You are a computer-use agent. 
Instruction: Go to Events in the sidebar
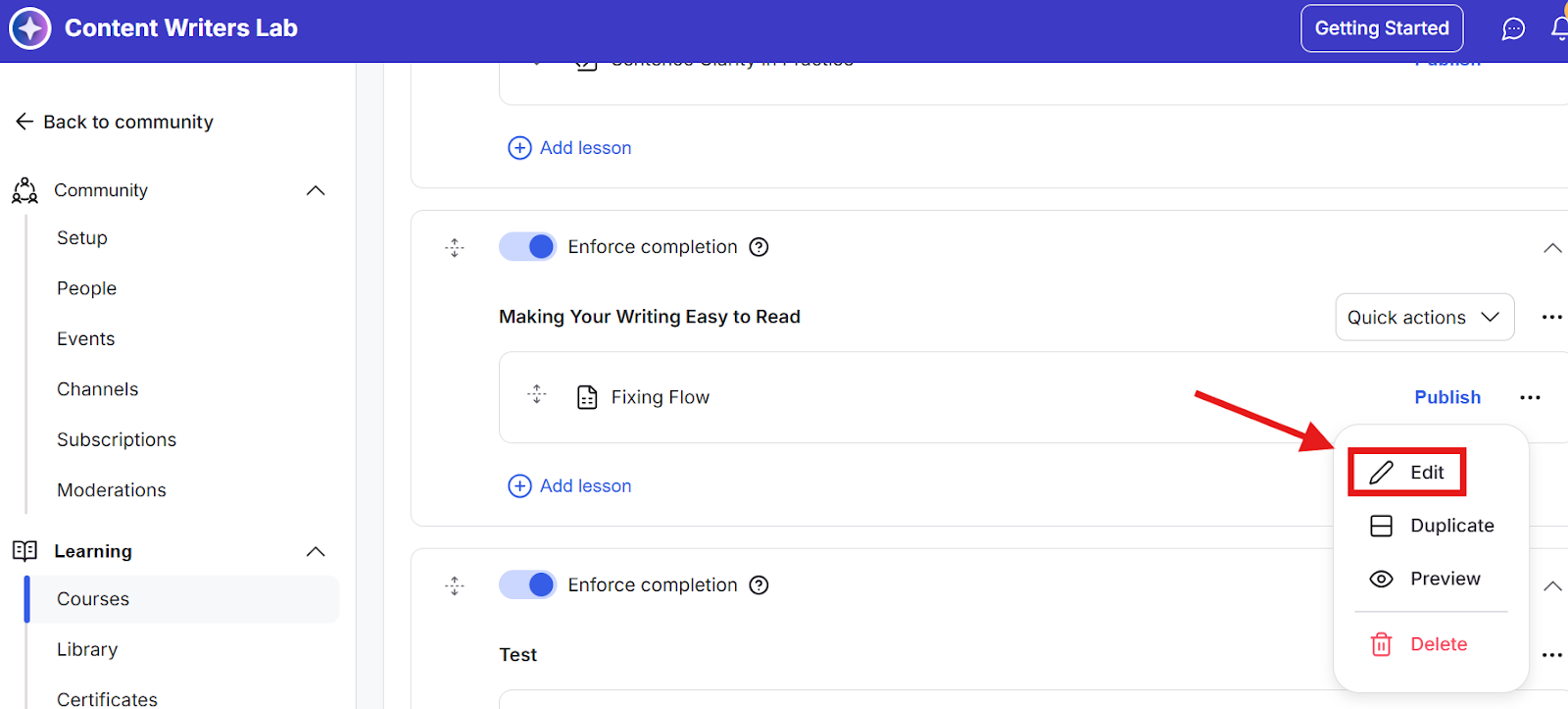click(x=85, y=338)
